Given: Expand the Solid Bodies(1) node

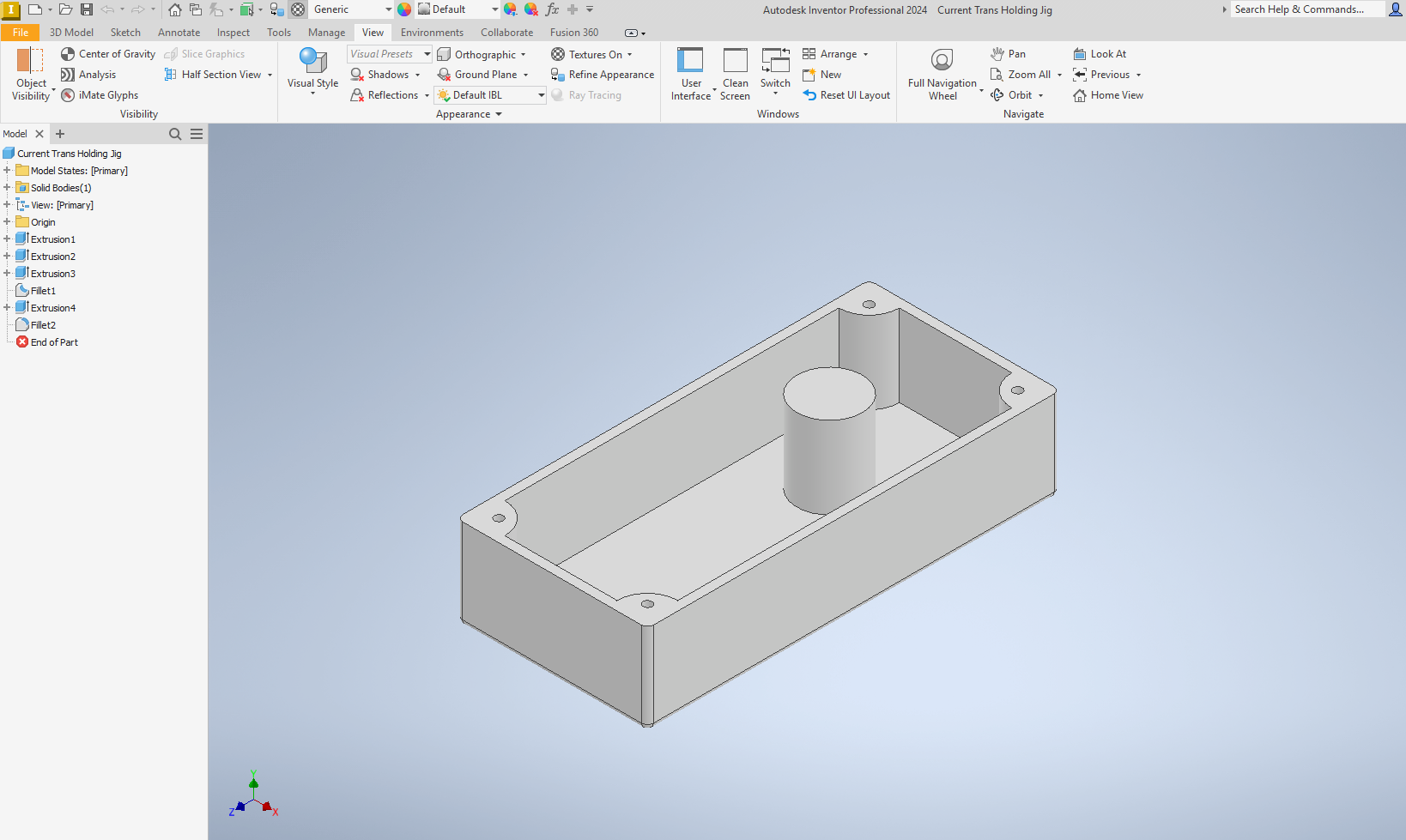Looking at the screenshot, I should pos(7,188).
